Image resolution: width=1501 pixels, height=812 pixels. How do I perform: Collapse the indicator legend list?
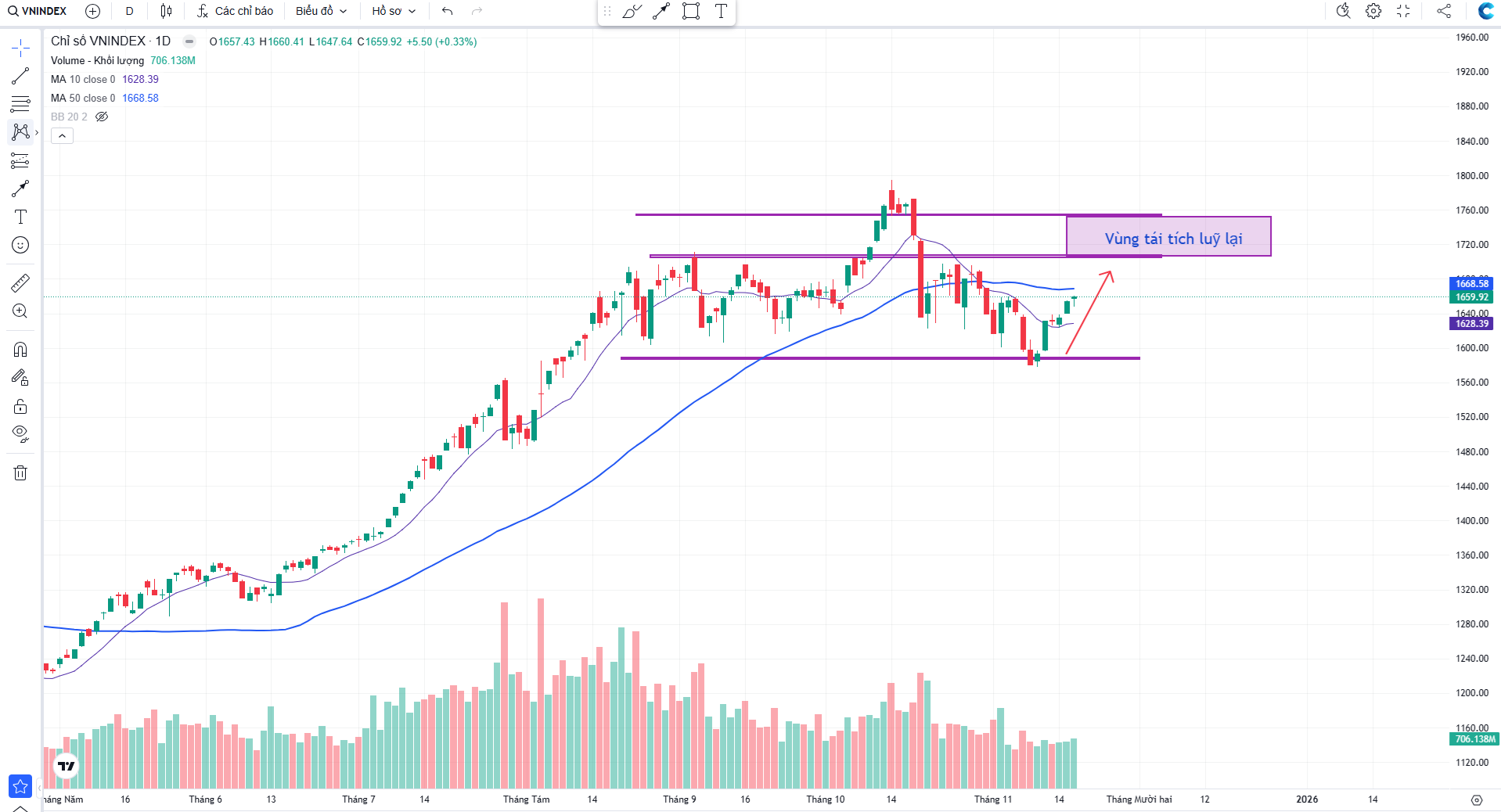(x=62, y=136)
